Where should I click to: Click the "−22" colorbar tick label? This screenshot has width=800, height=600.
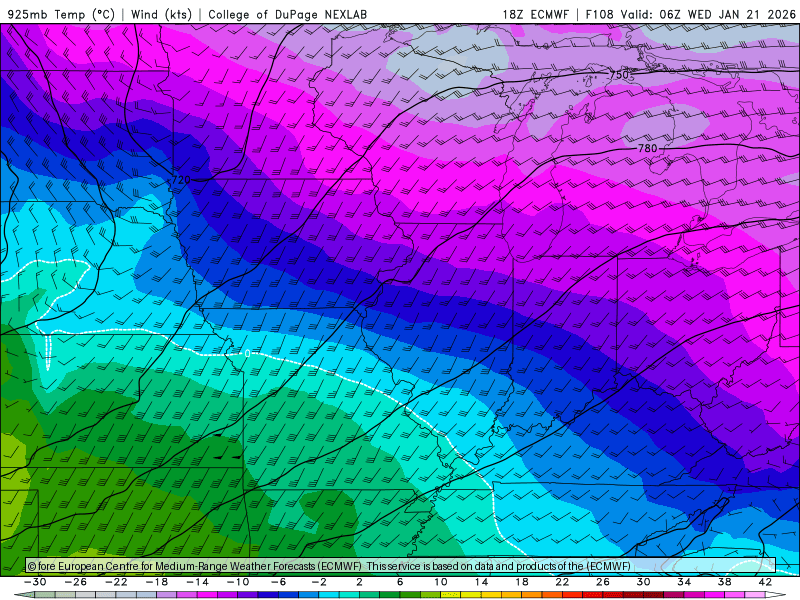[116, 582]
